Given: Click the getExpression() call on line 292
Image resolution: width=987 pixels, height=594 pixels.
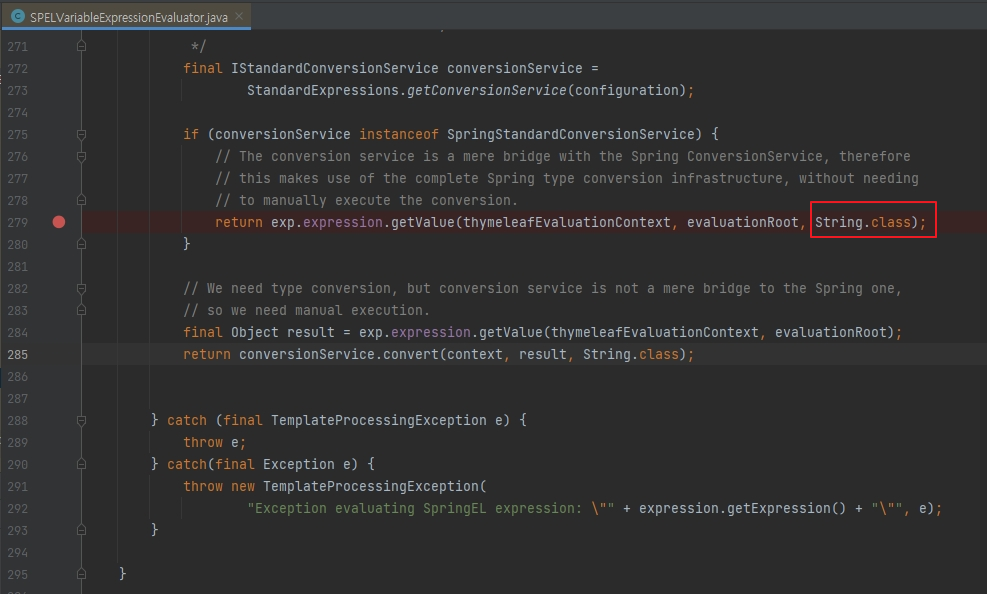Looking at the screenshot, I should pyautogui.click(x=787, y=508).
